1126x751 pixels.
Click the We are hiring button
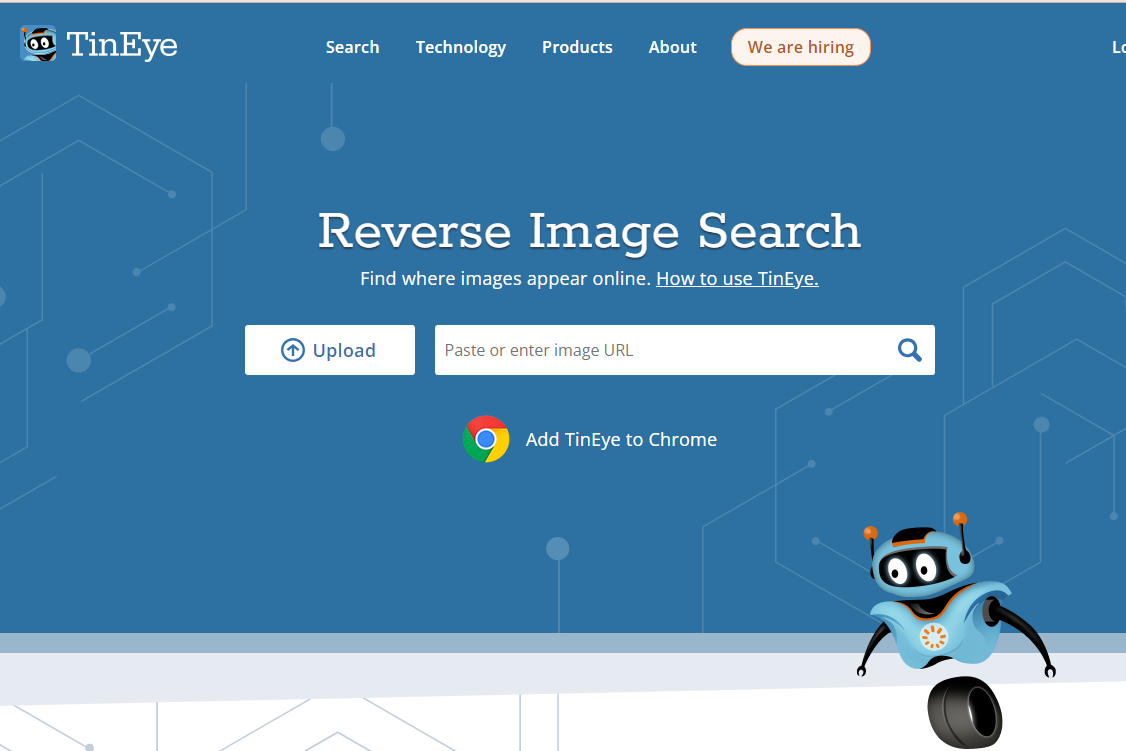click(x=801, y=47)
